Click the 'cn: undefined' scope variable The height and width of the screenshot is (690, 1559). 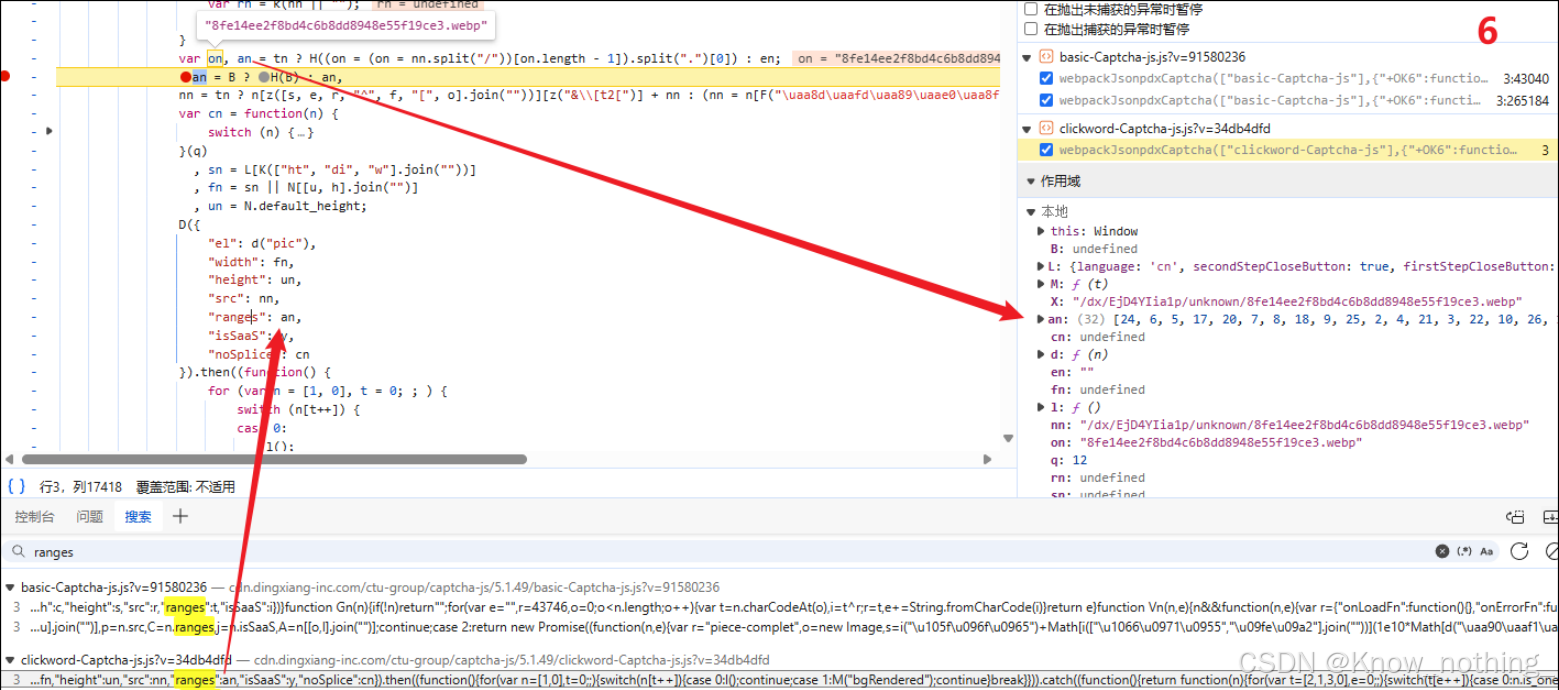pos(1098,337)
